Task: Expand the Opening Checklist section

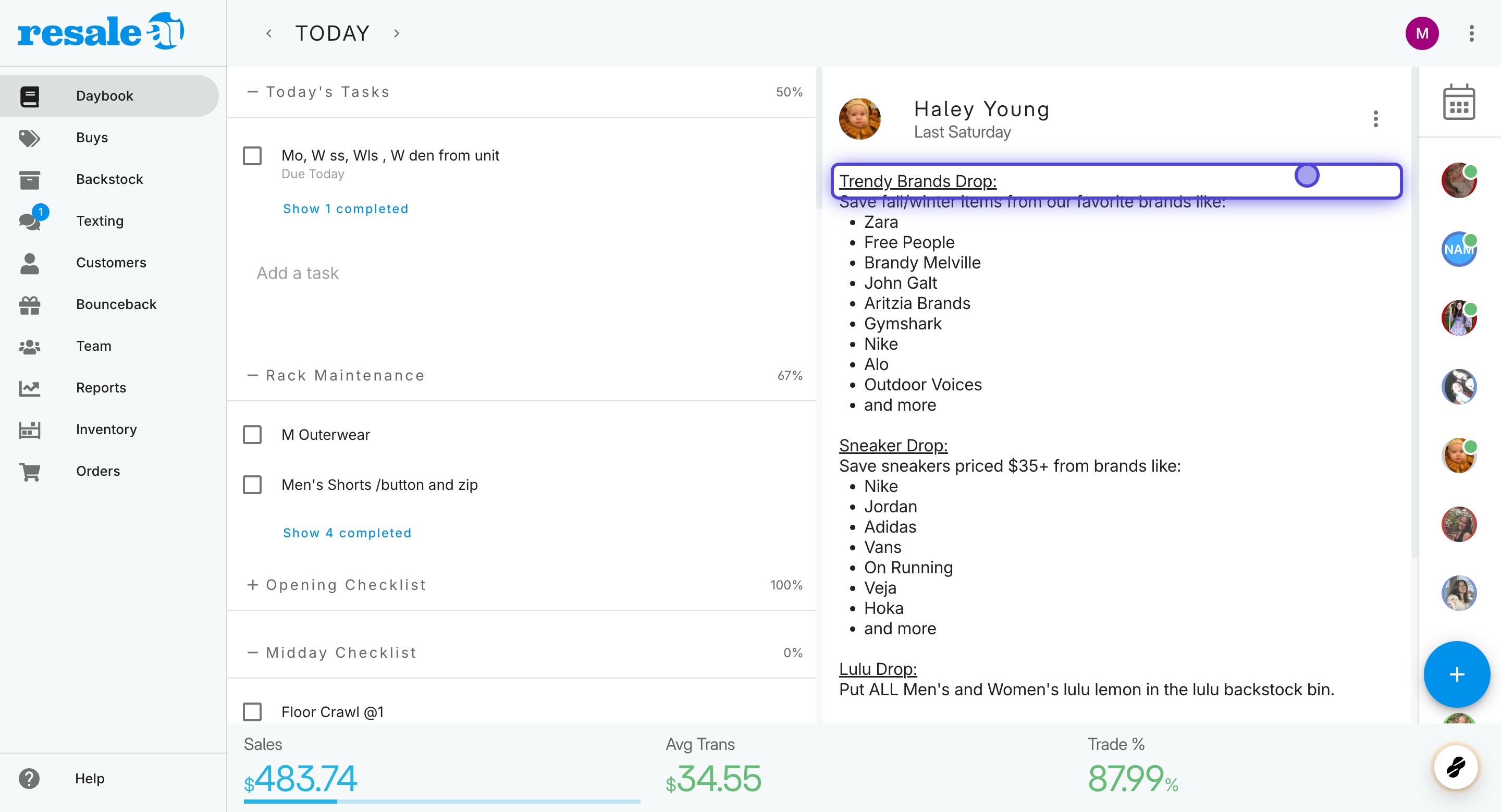Action: (252, 585)
